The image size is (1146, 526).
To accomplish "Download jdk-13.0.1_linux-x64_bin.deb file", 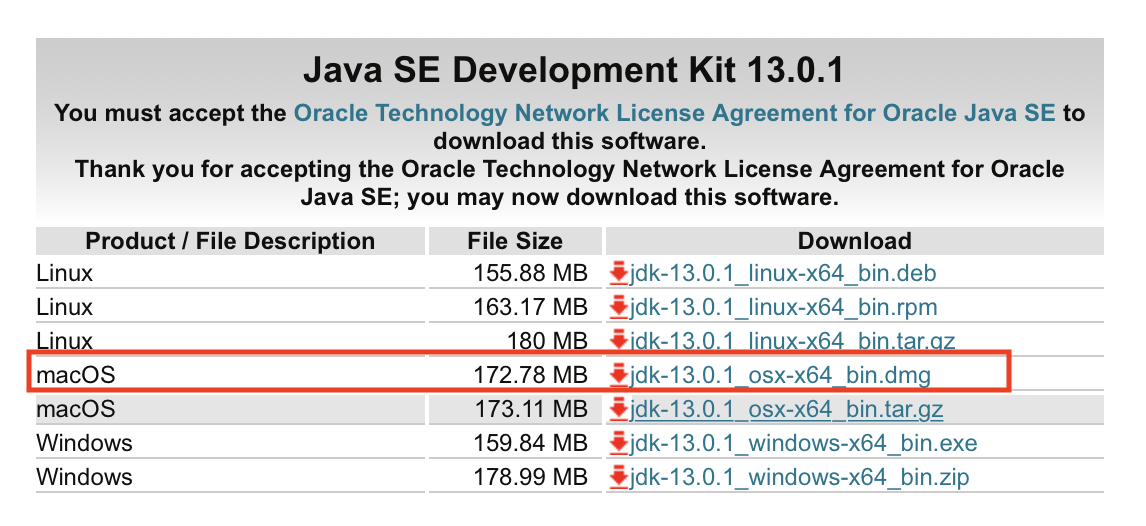I will tap(783, 274).
